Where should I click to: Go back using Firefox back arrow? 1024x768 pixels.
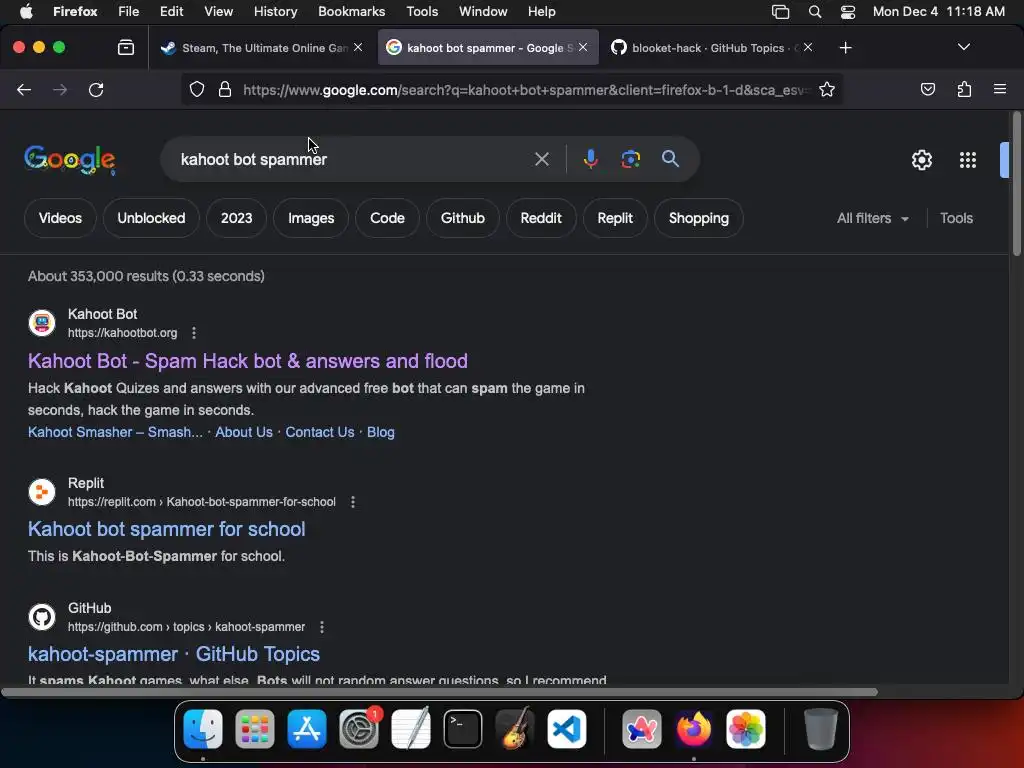click(x=24, y=89)
